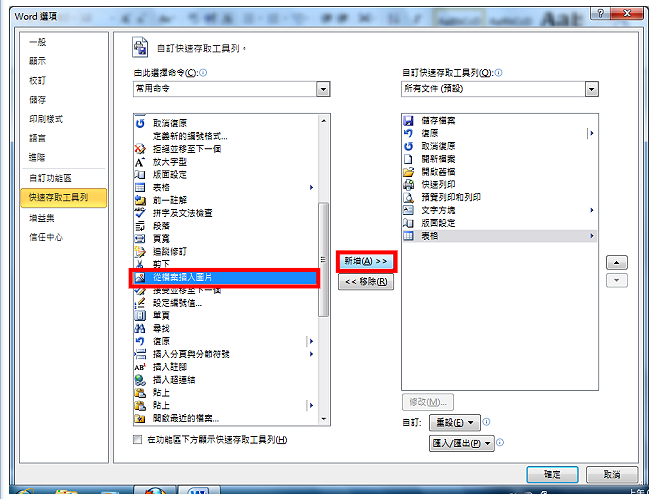
Task: Open the 由此選擇命令 dropdown
Action: pyautogui.click(x=323, y=89)
